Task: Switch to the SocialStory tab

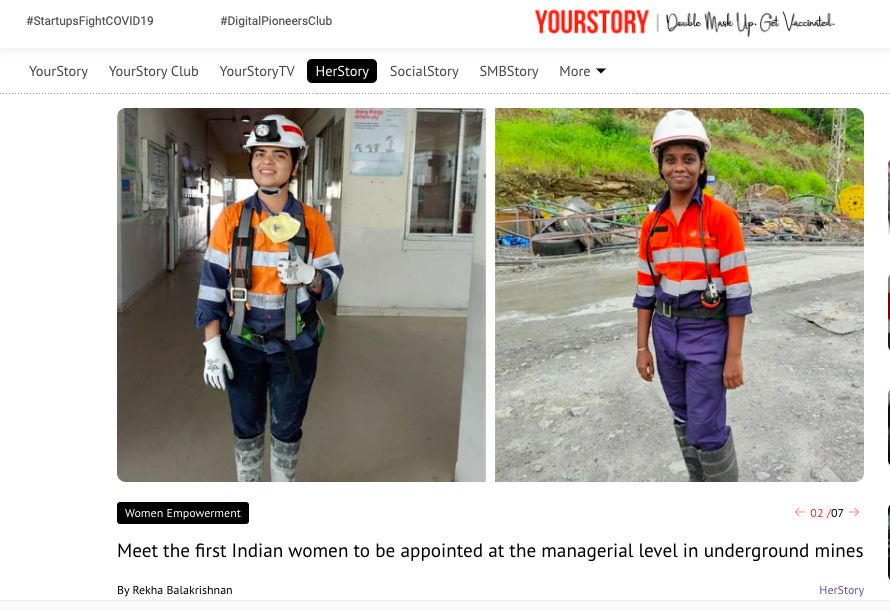Action: pyautogui.click(x=424, y=71)
